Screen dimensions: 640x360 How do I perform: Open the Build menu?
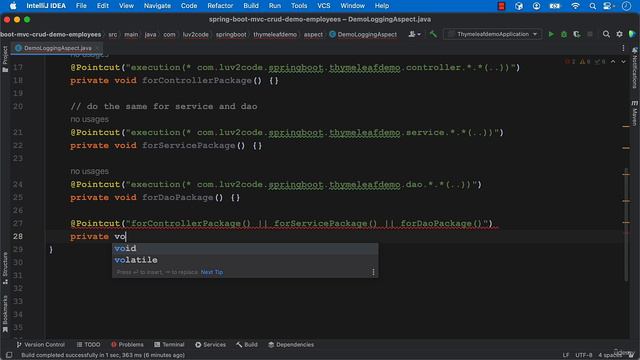pyautogui.click(x=251, y=6)
